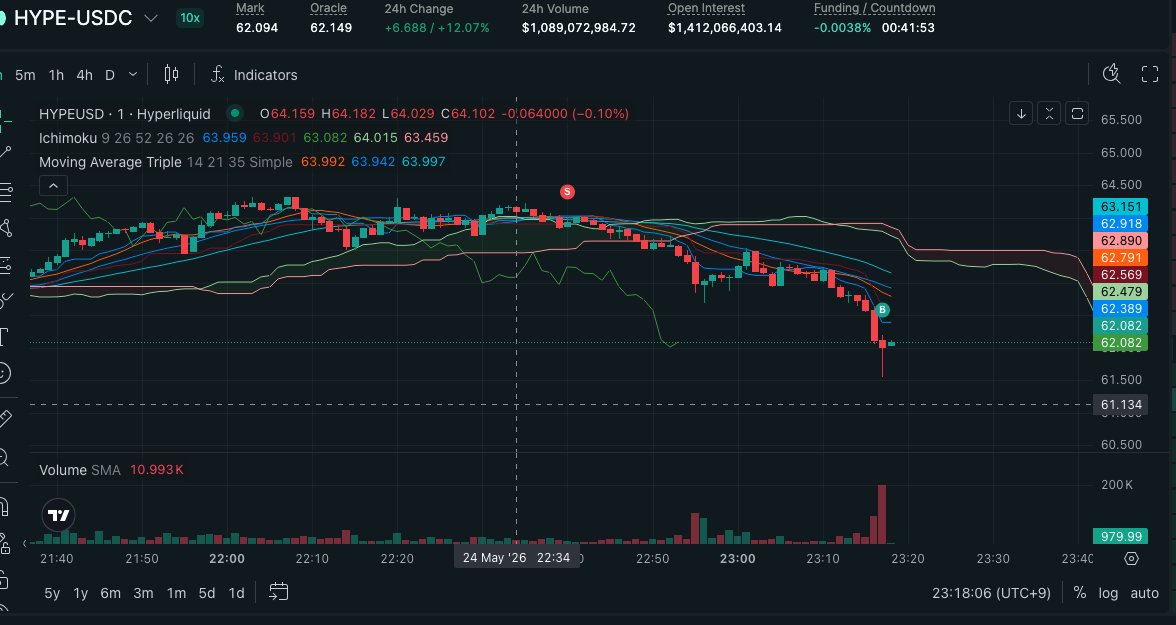Collapse the main chart pane
This screenshot has height=625, width=1176.
[x=1049, y=114]
